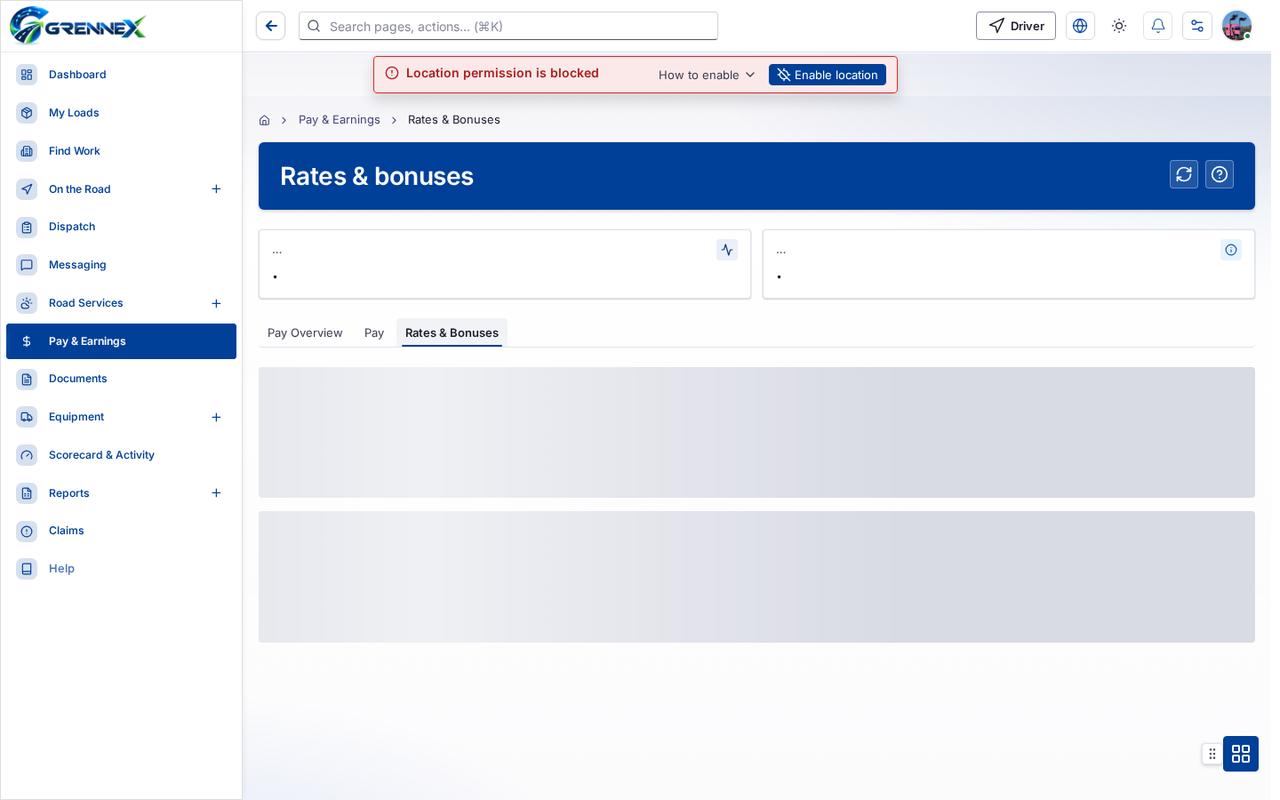Open the user avatar menu
This screenshot has width=1280, height=800.
1237,26
